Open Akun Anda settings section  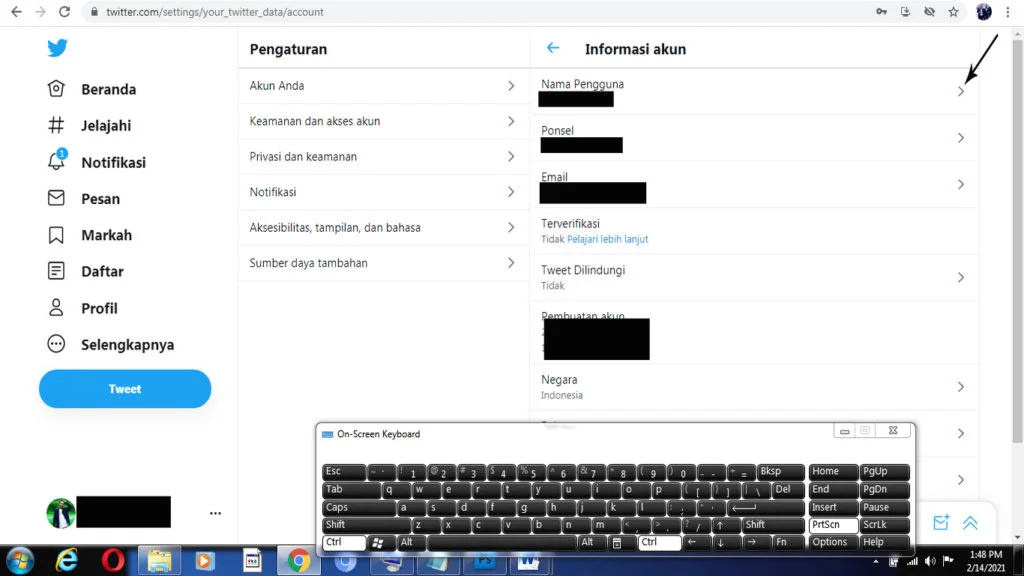coord(383,86)
